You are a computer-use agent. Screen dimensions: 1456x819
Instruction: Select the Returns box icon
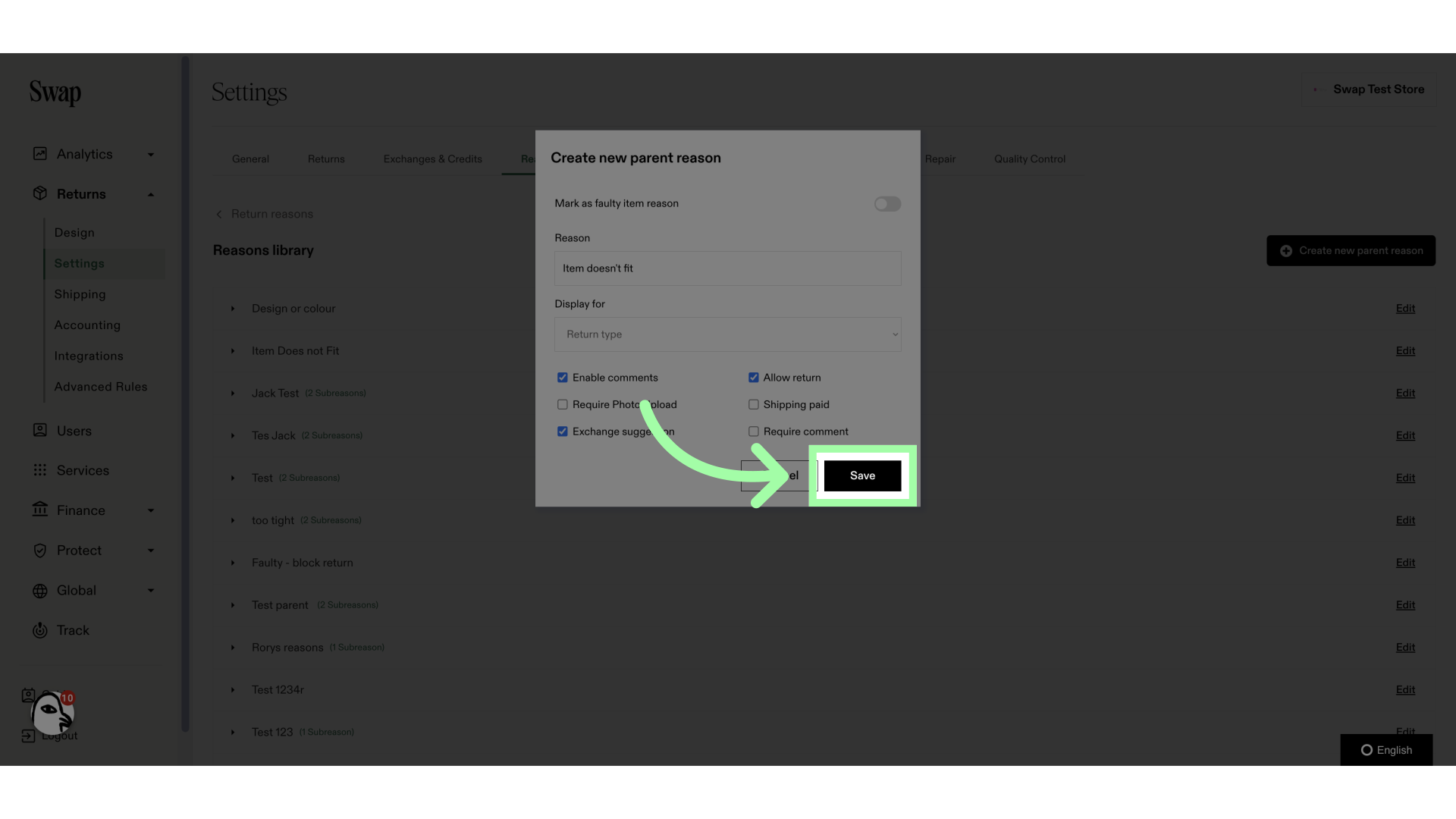[x=40, y=193]
